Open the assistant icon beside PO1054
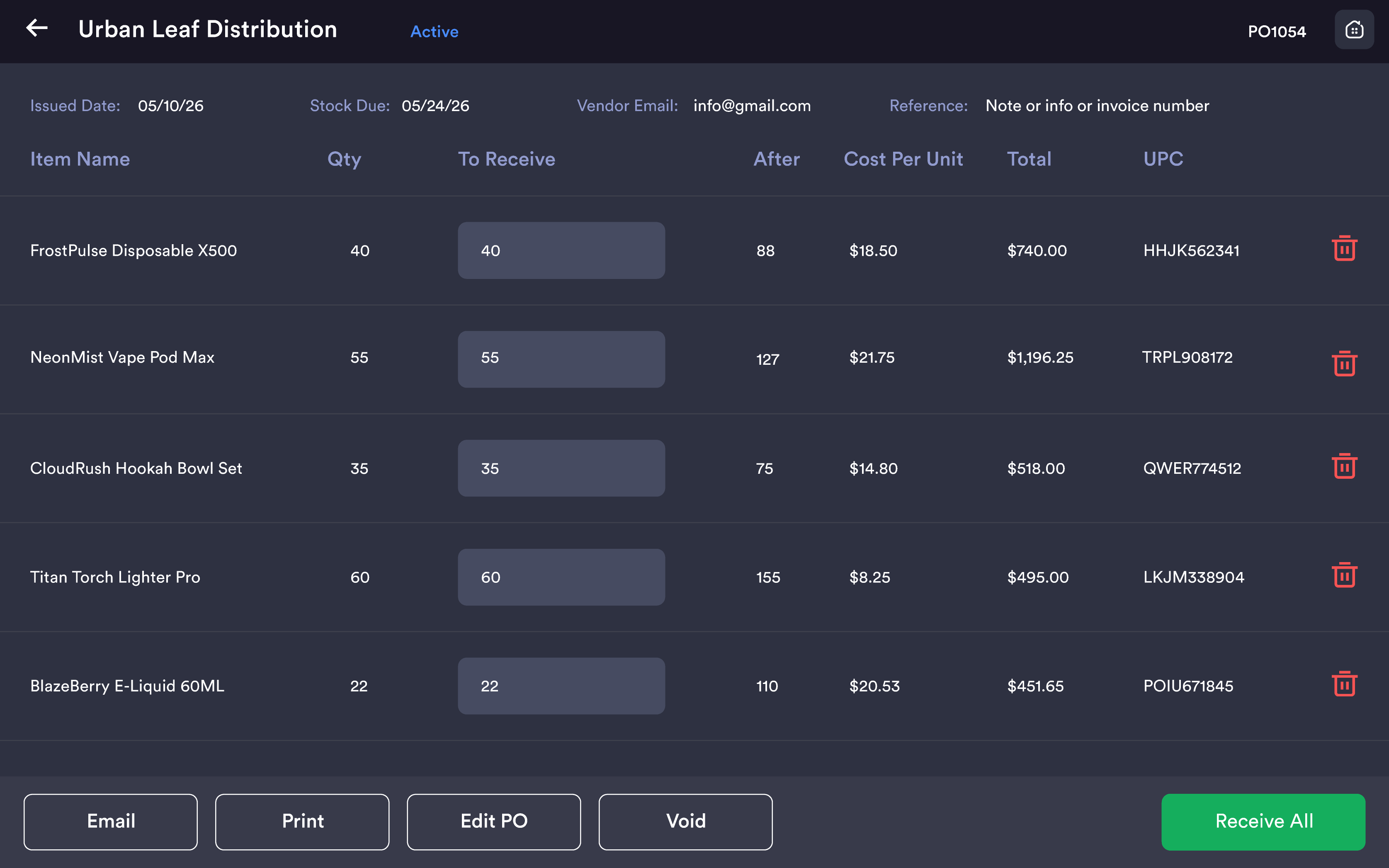This screenshot has width=1389, height=868. click(x=1354, y=30)
